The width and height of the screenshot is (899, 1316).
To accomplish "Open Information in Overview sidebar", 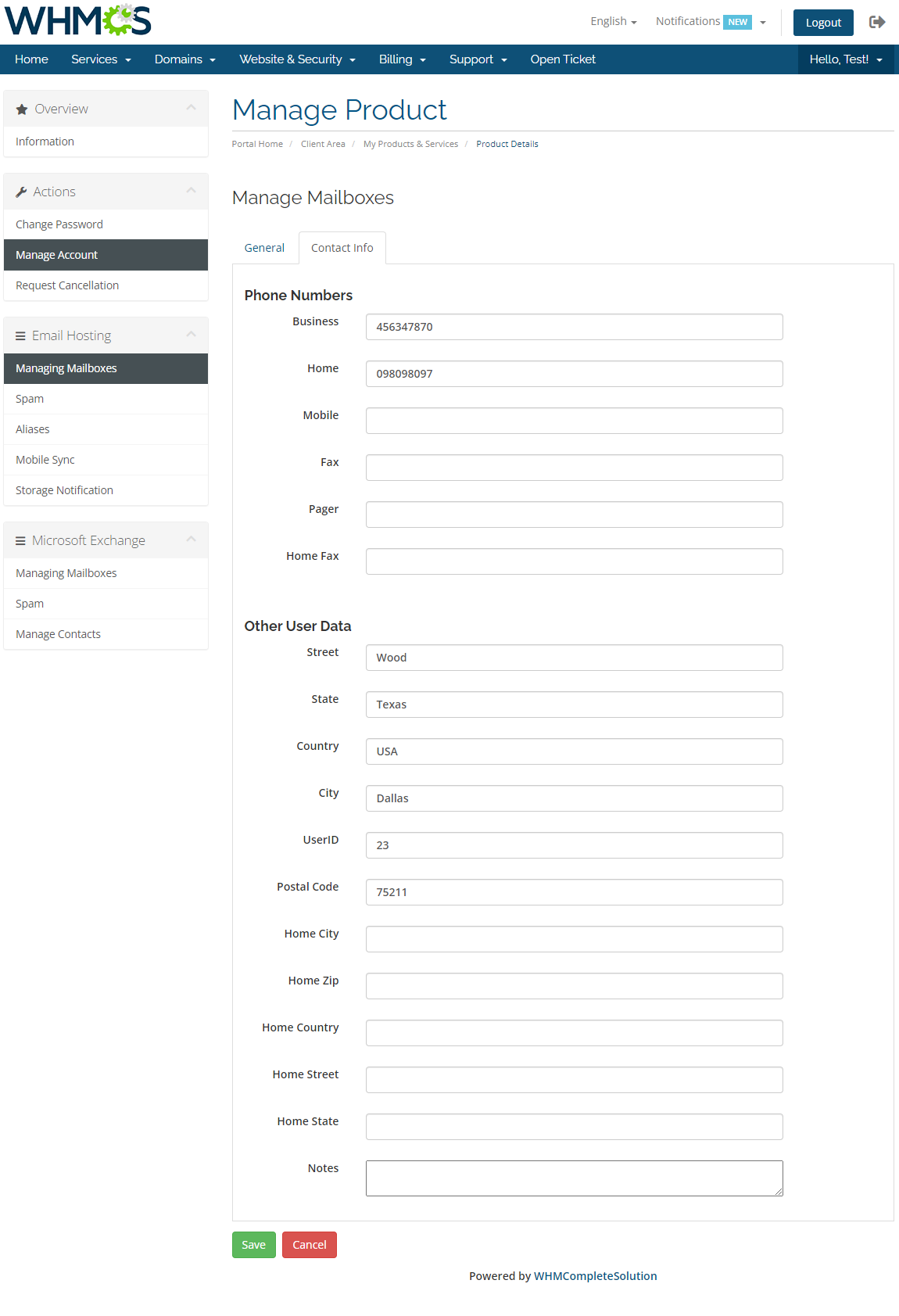I will point(106,142).
